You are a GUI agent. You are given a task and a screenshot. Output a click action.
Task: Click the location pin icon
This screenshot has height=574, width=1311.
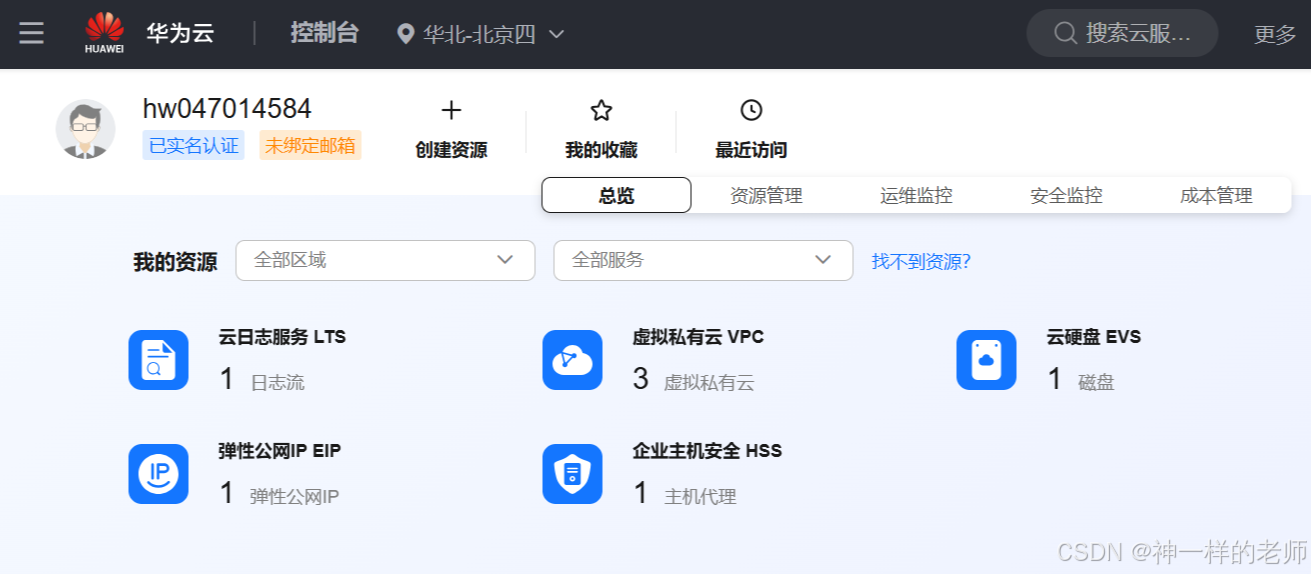click(x=405, y=34)
